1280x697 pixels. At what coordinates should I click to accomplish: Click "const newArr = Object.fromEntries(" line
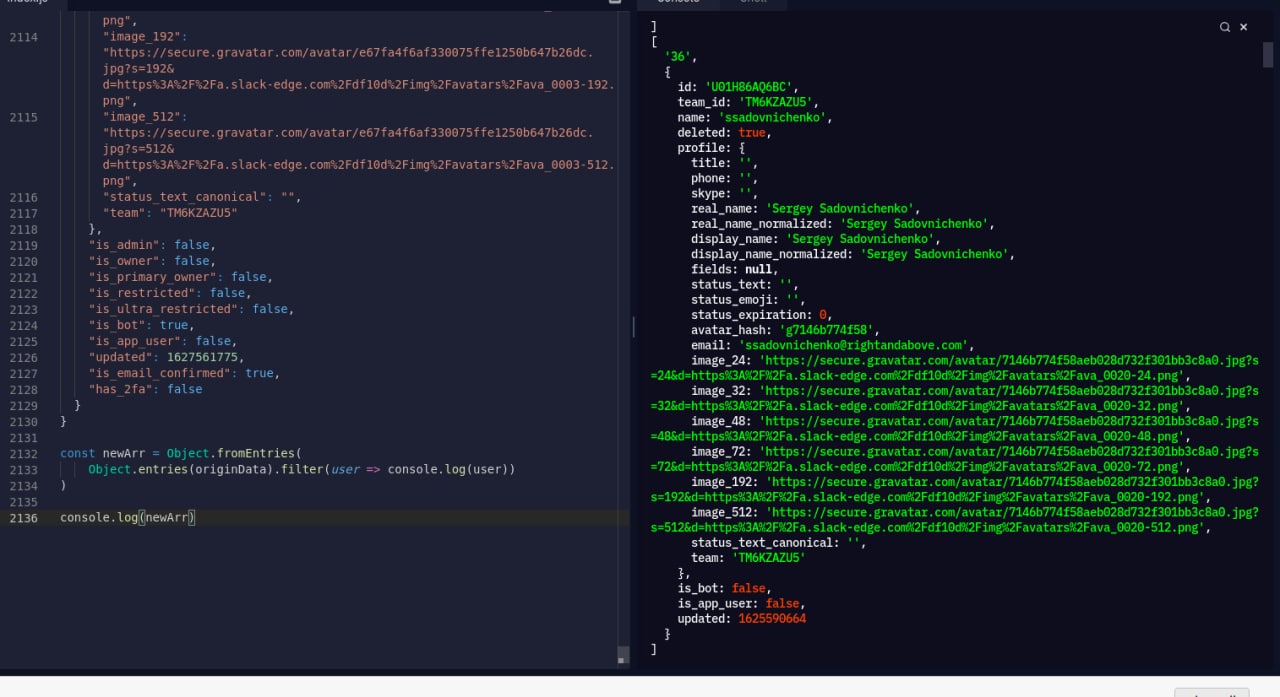pos(181,453)
